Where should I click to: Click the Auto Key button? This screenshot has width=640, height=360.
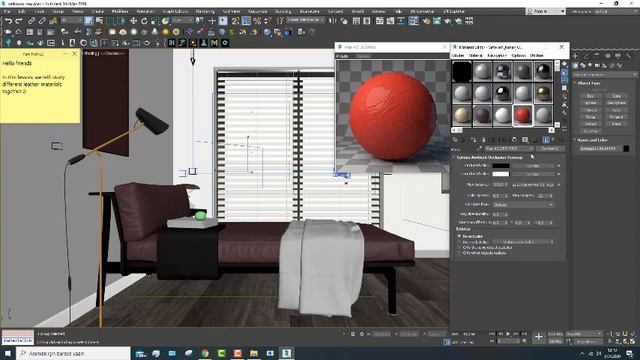coord(555,334)
